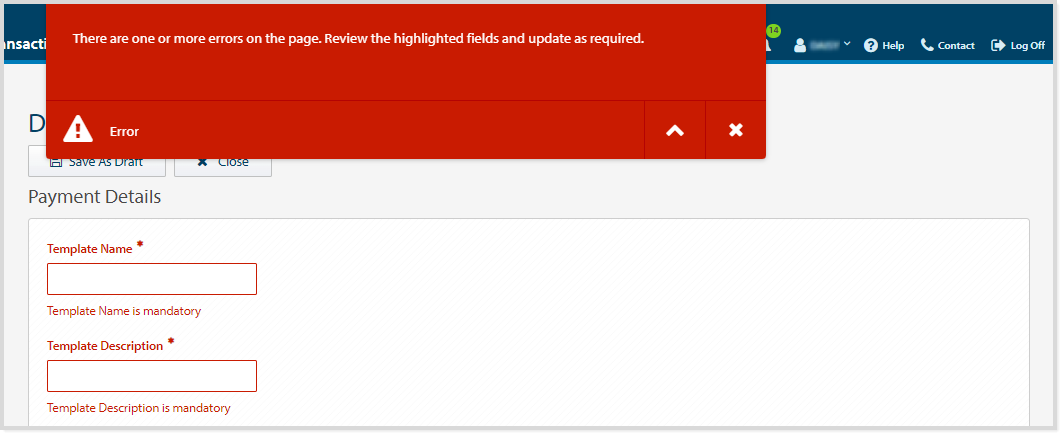Click the Template Name is mandatory message
The image size is (1063, 436).
124,311
